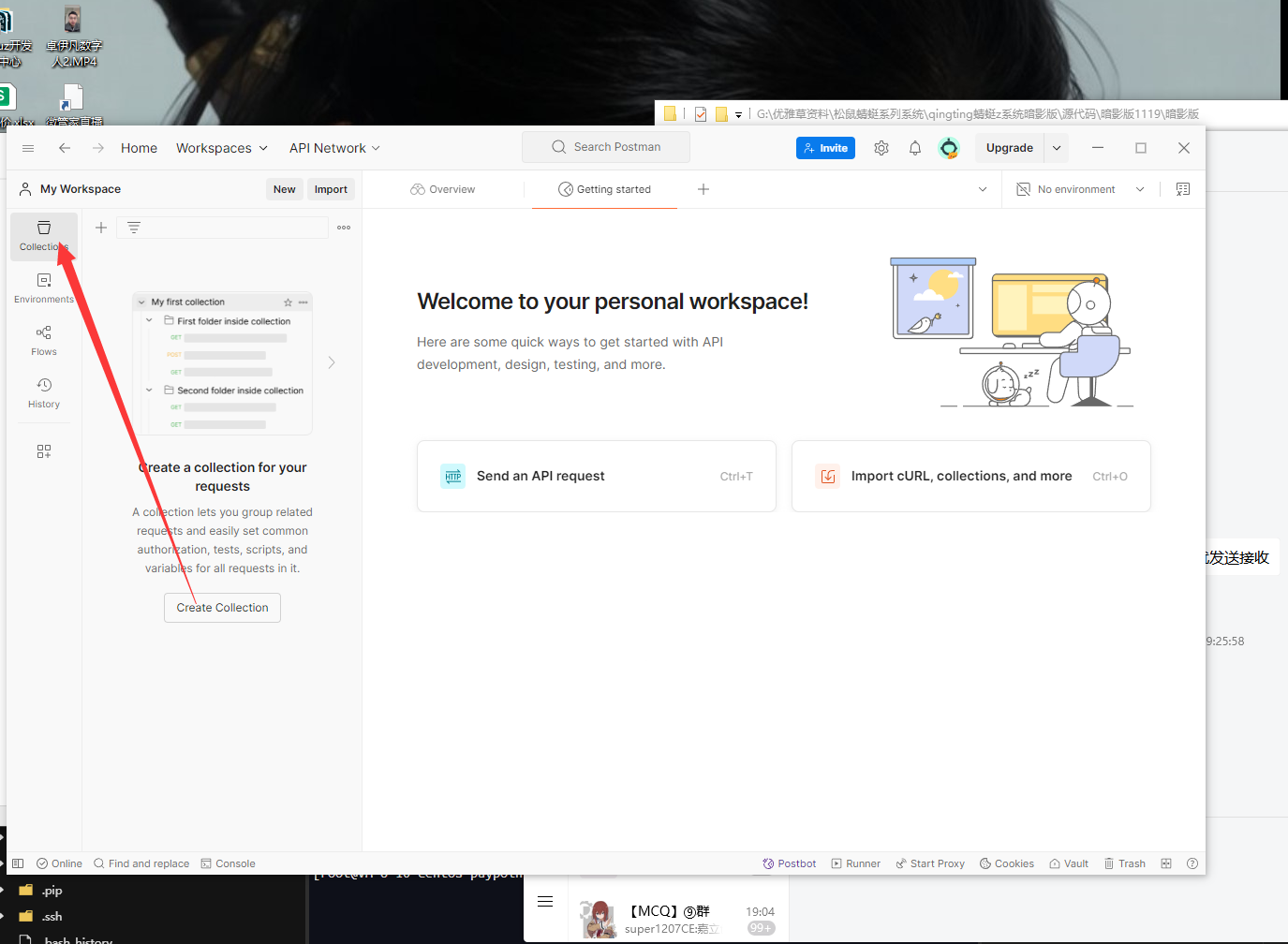Open the help question mark
The height and width of the screenshot is (944, 1288).
(x=1192, y=863)
